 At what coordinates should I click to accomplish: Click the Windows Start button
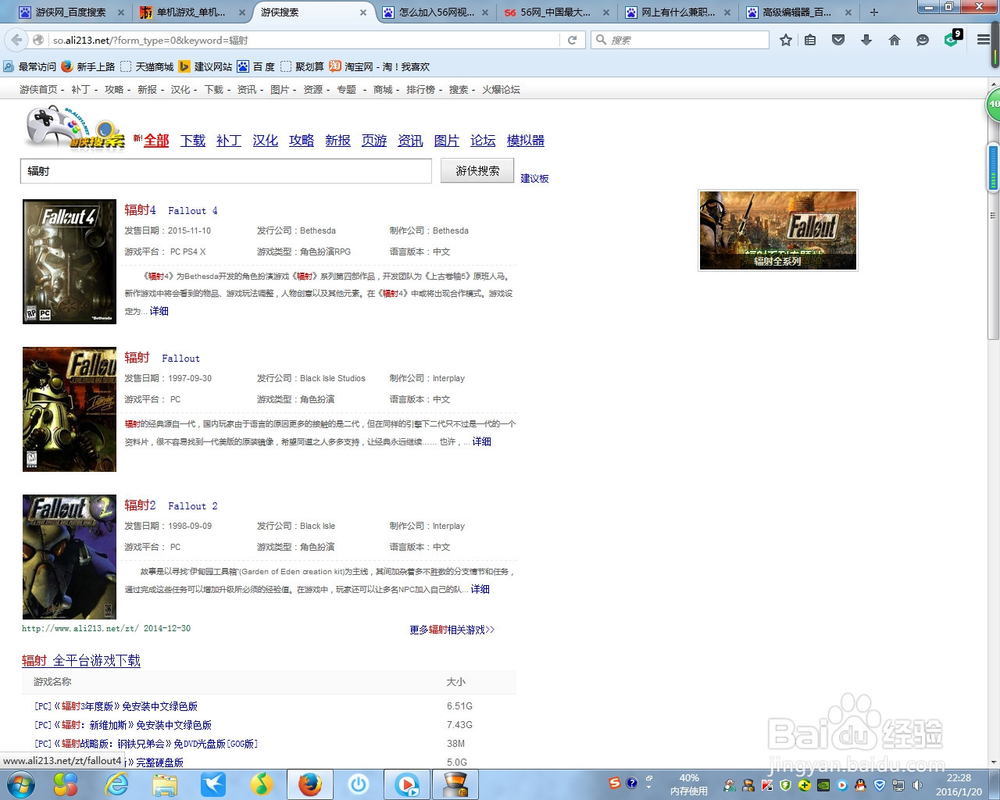[x=21, y=784]
